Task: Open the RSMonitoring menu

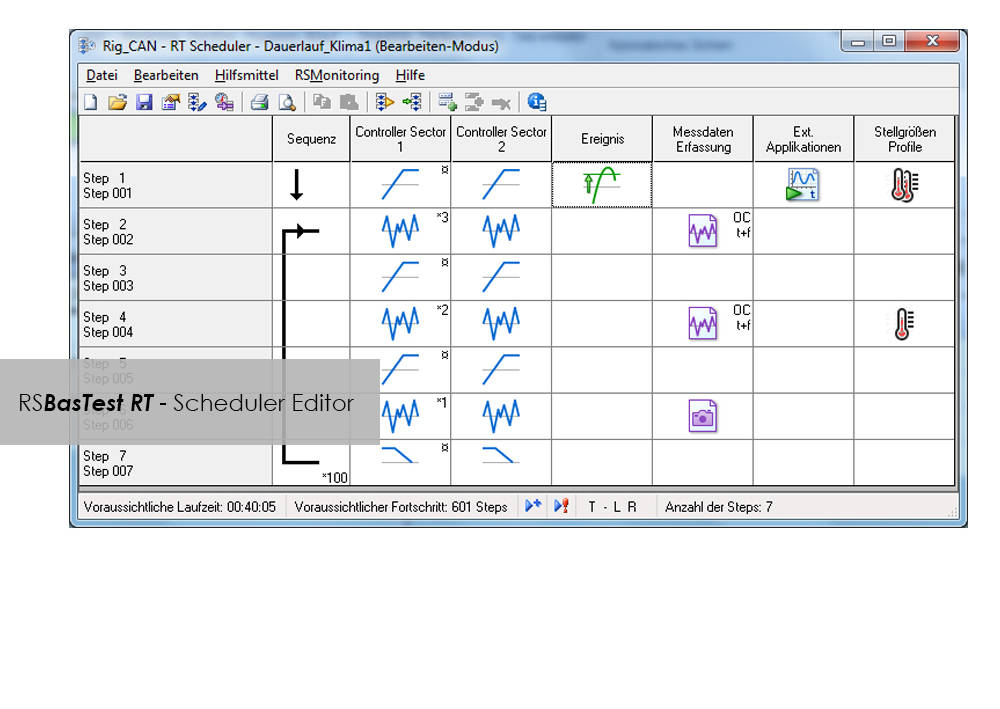Action: click(337, 75)
